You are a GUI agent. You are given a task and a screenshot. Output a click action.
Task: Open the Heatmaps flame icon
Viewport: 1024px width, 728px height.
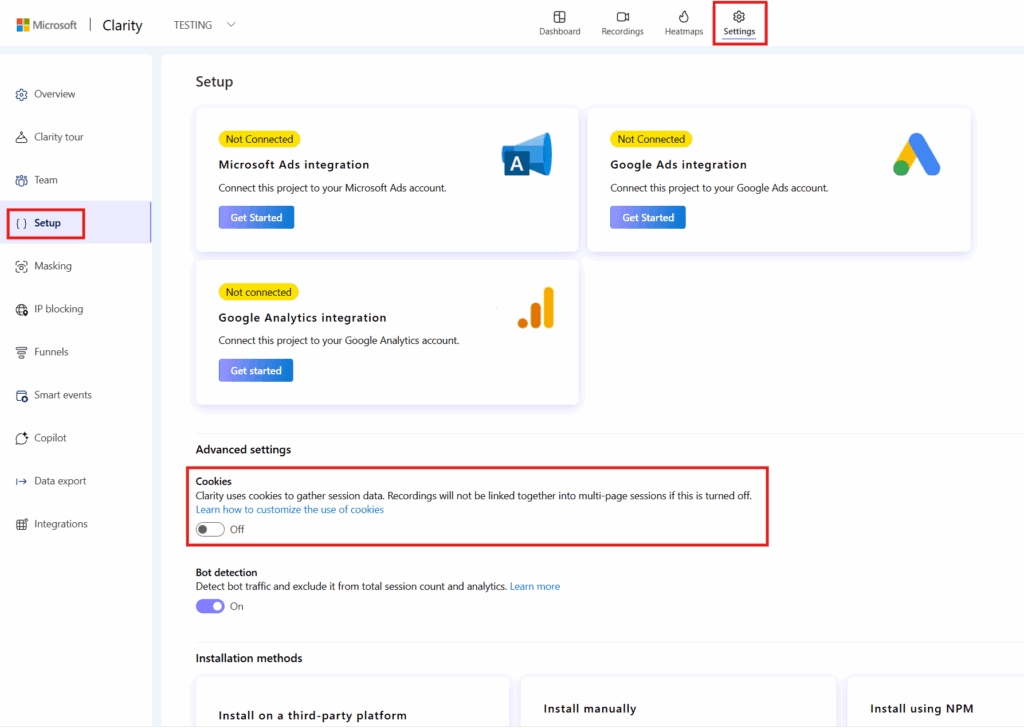pyautogui.click(x=684, y=17)
